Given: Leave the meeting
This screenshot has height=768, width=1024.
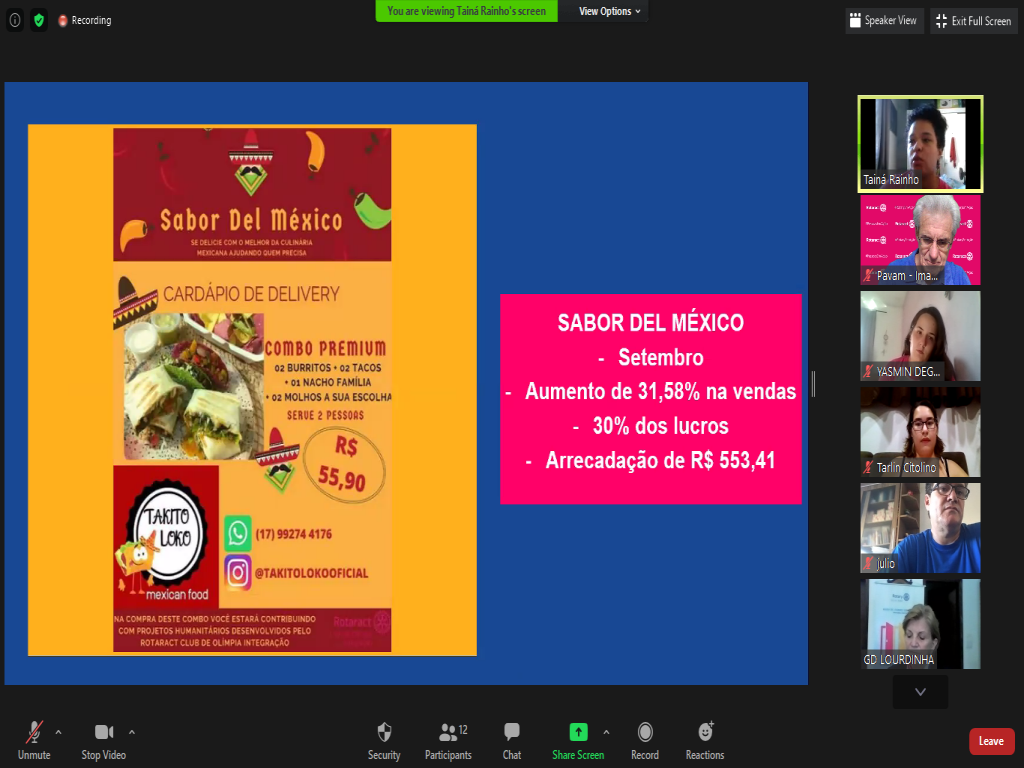Looking at the screenshot, I should click(x=991, y=741).
